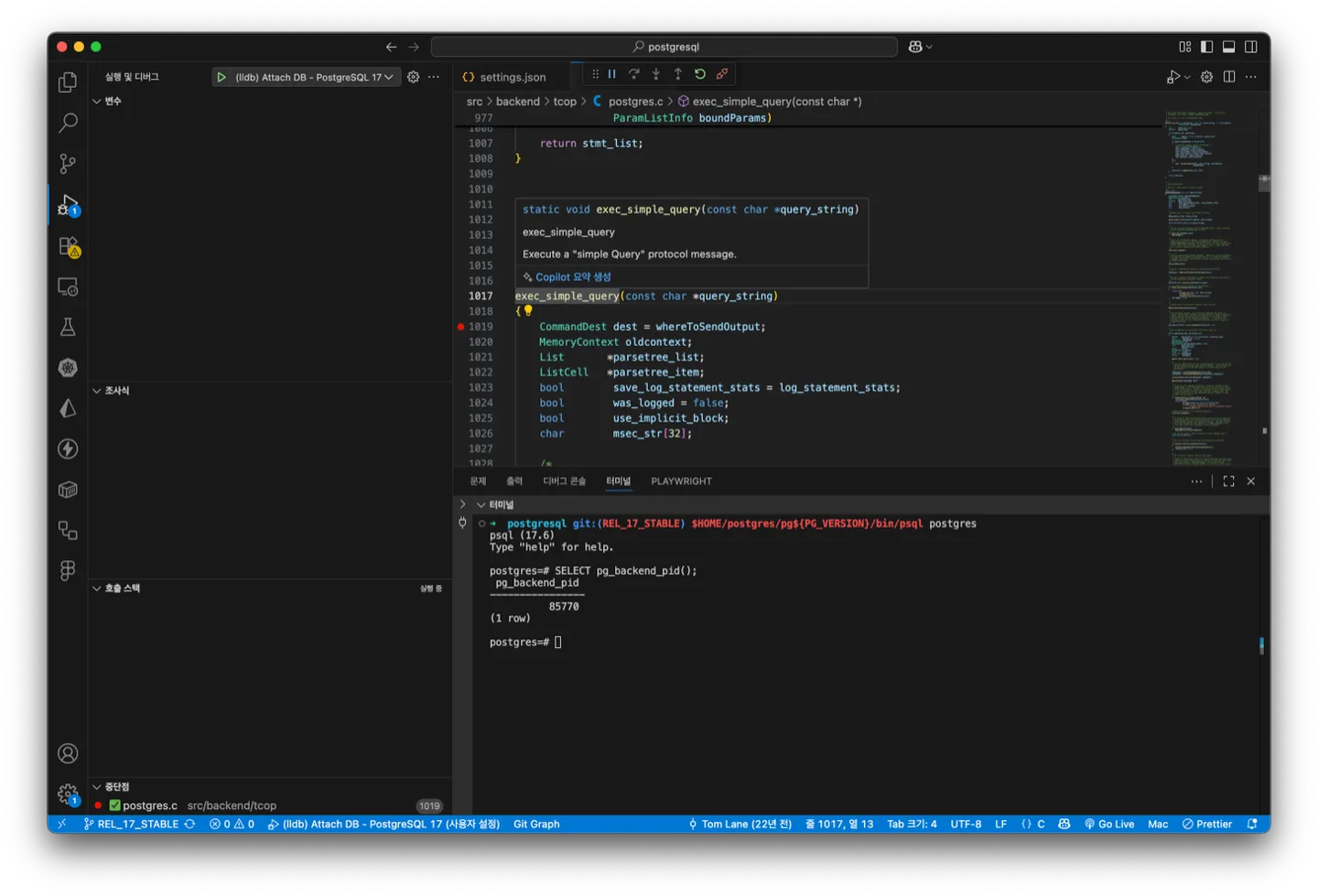
Task: Open the Remote Explorer view
Action: [68, 286]
